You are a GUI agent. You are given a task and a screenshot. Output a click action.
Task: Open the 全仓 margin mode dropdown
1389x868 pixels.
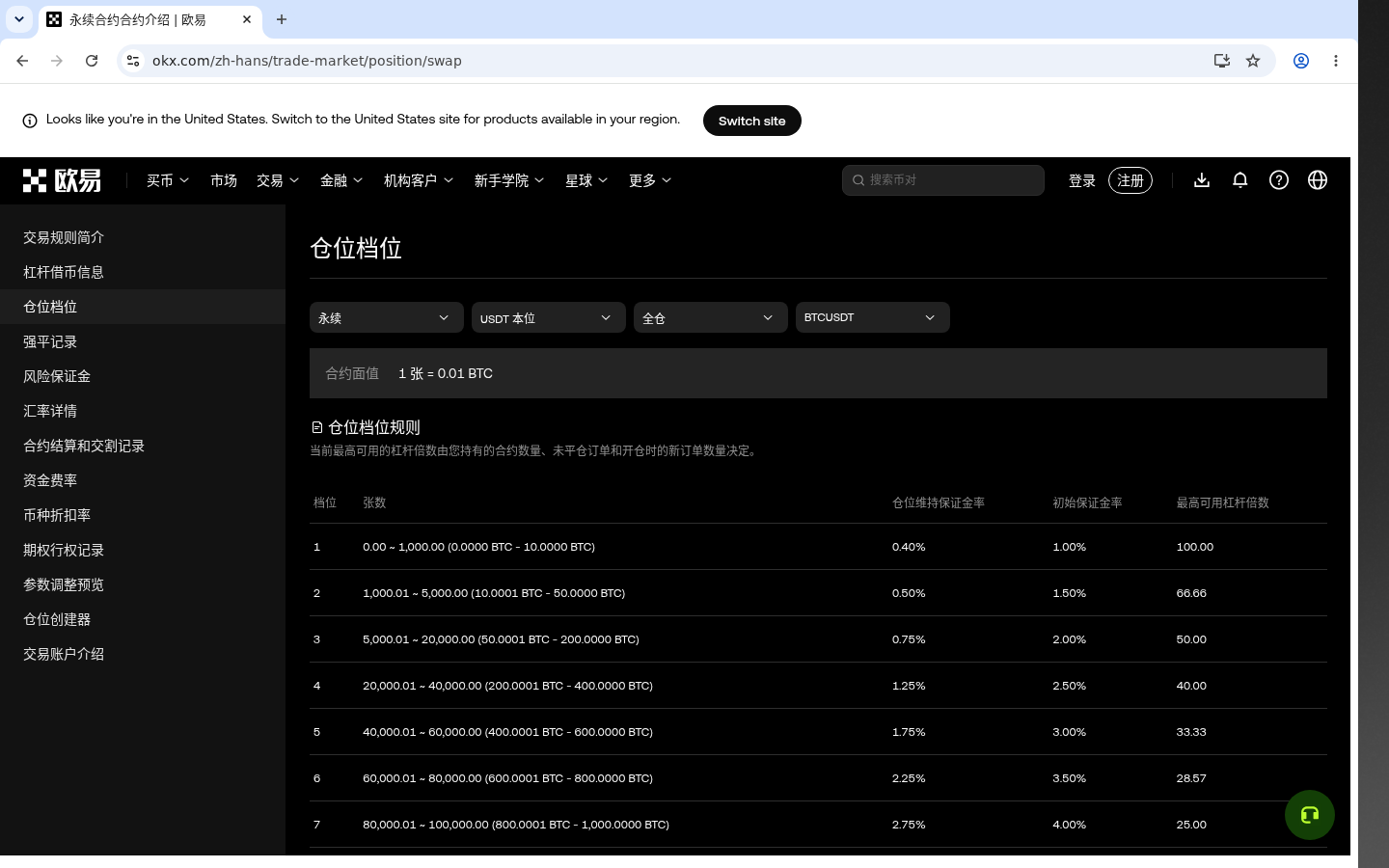(x=711, y=317)
